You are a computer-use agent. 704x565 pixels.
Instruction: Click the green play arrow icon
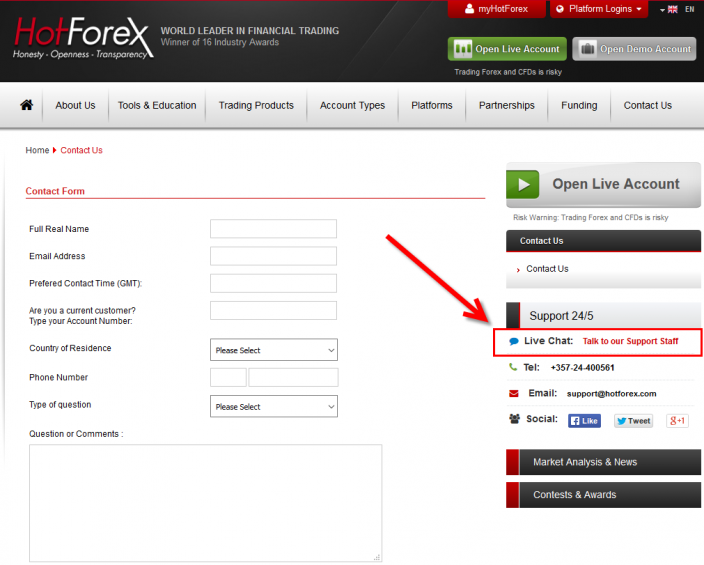pos(522,184)
